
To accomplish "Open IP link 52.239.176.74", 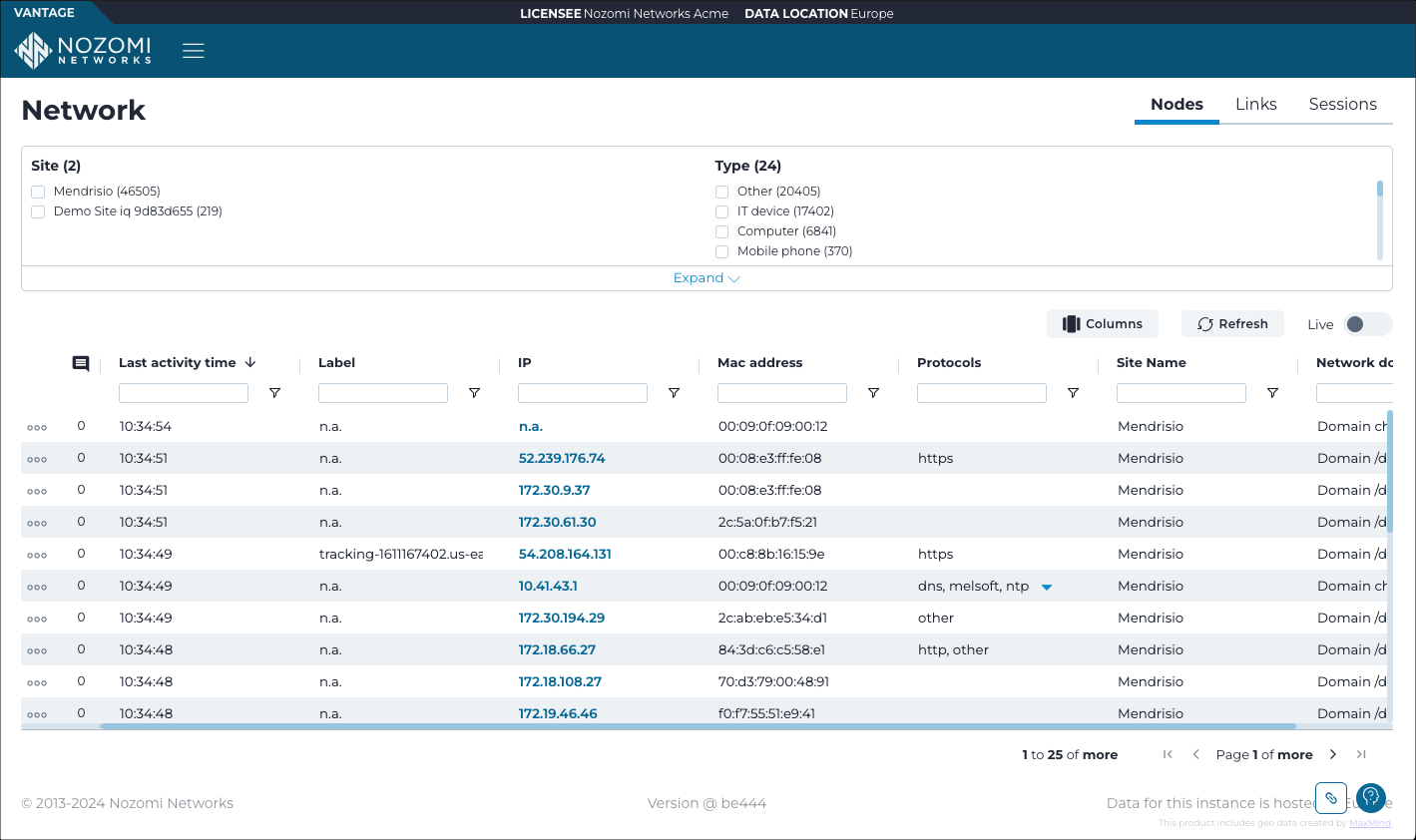I will [562, 458].
